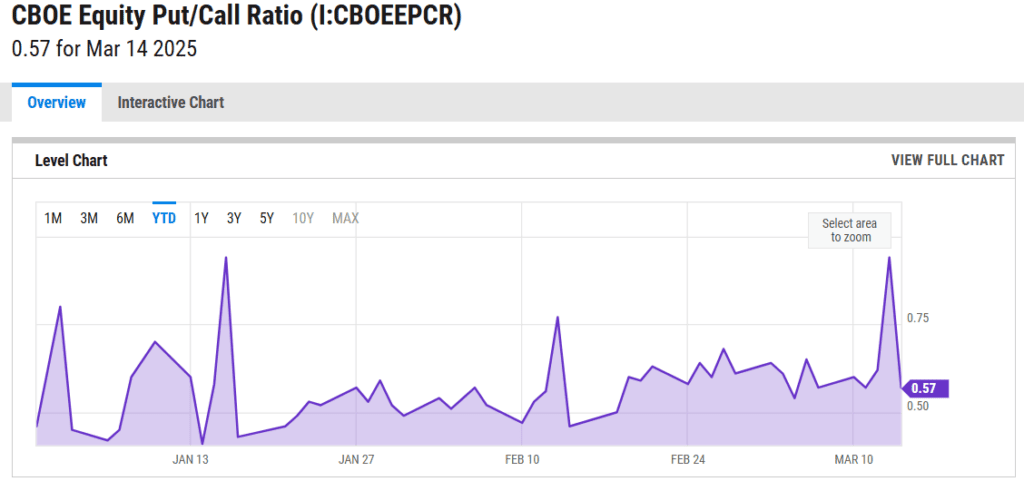Switch chart to 1Y range
The width and height of the screenshot is (1024, 491).
(x=201, y=218)
